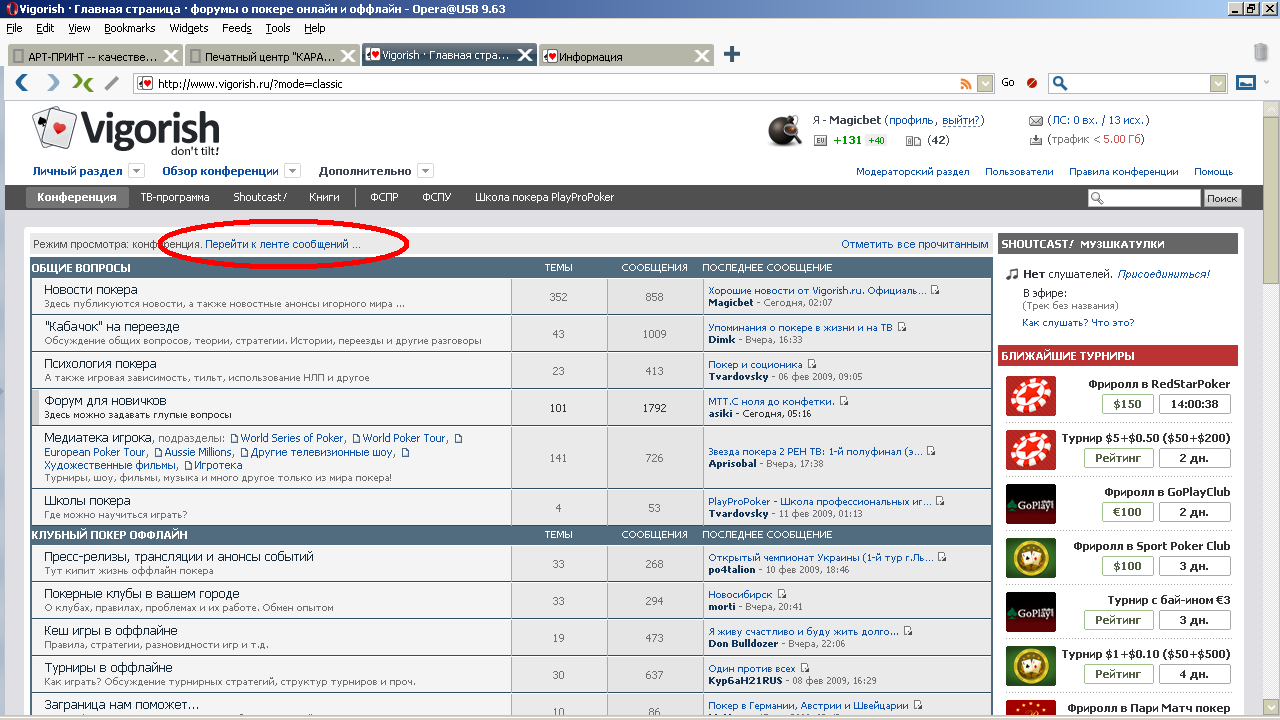Expand the Личный раздел dropdown arrow
1280x720 pixels.
(x=137, y=171)
